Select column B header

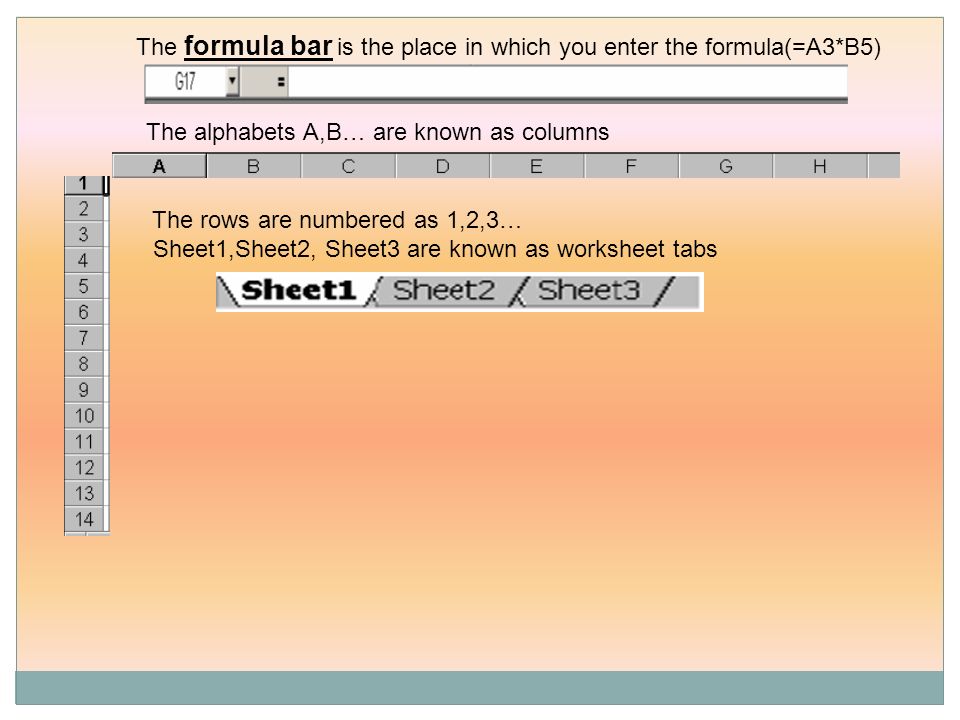[253, 166]
